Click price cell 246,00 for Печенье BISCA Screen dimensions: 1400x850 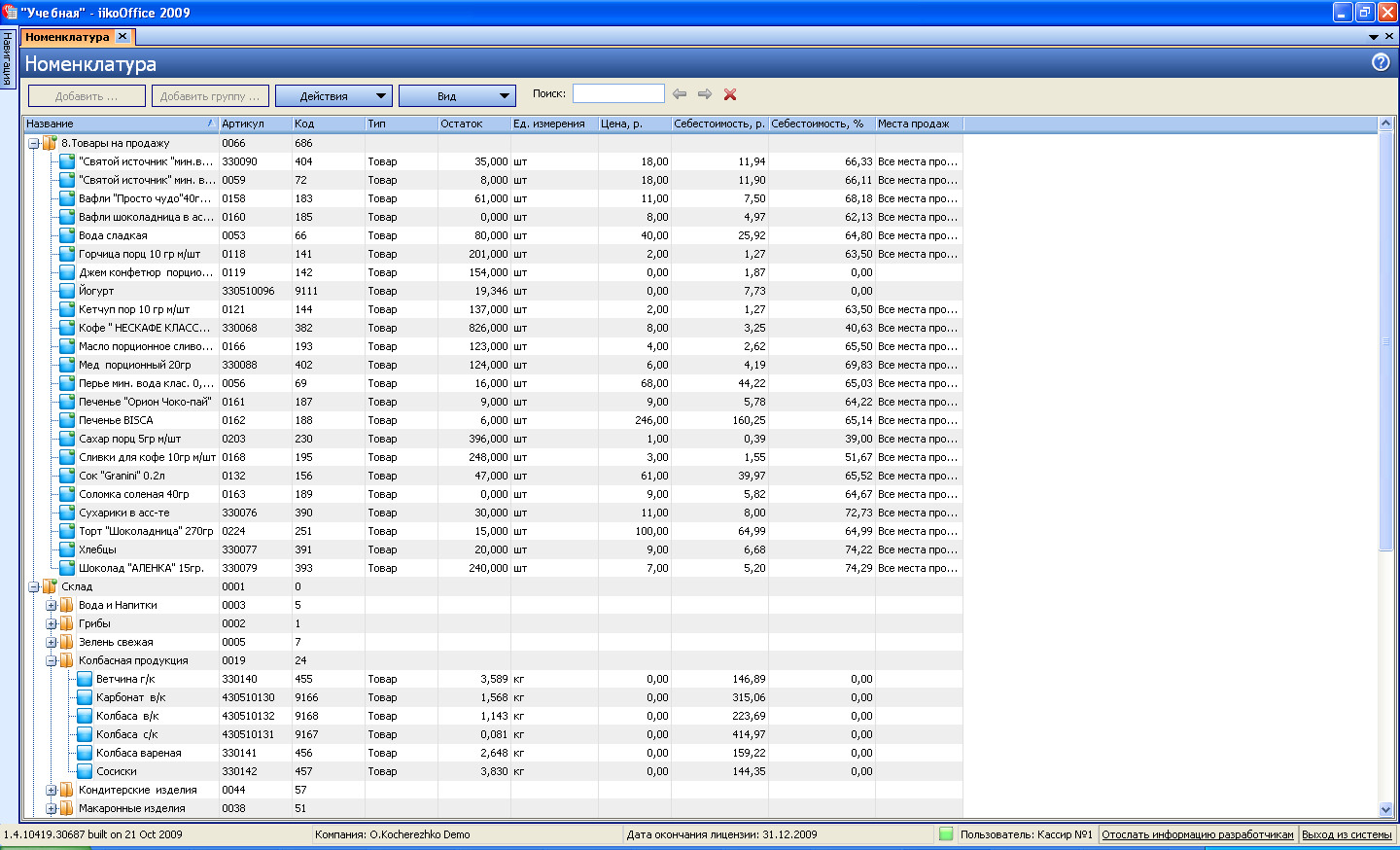pyautogui.click(x=634, y=420)
